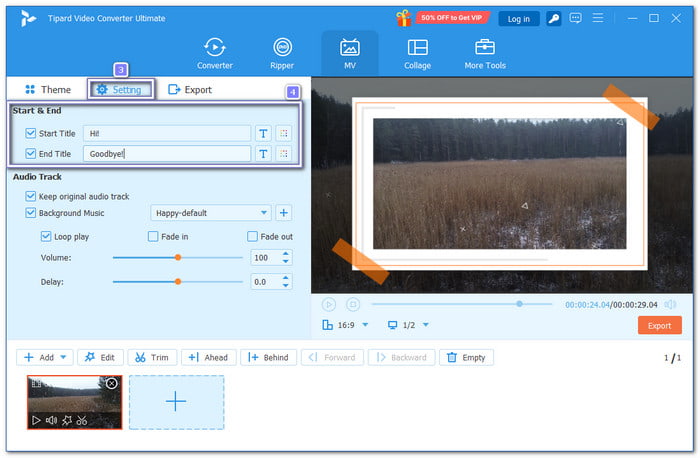Open the Ripper module
This screenshot has width=700, height=458.
[x=283, y=53]
